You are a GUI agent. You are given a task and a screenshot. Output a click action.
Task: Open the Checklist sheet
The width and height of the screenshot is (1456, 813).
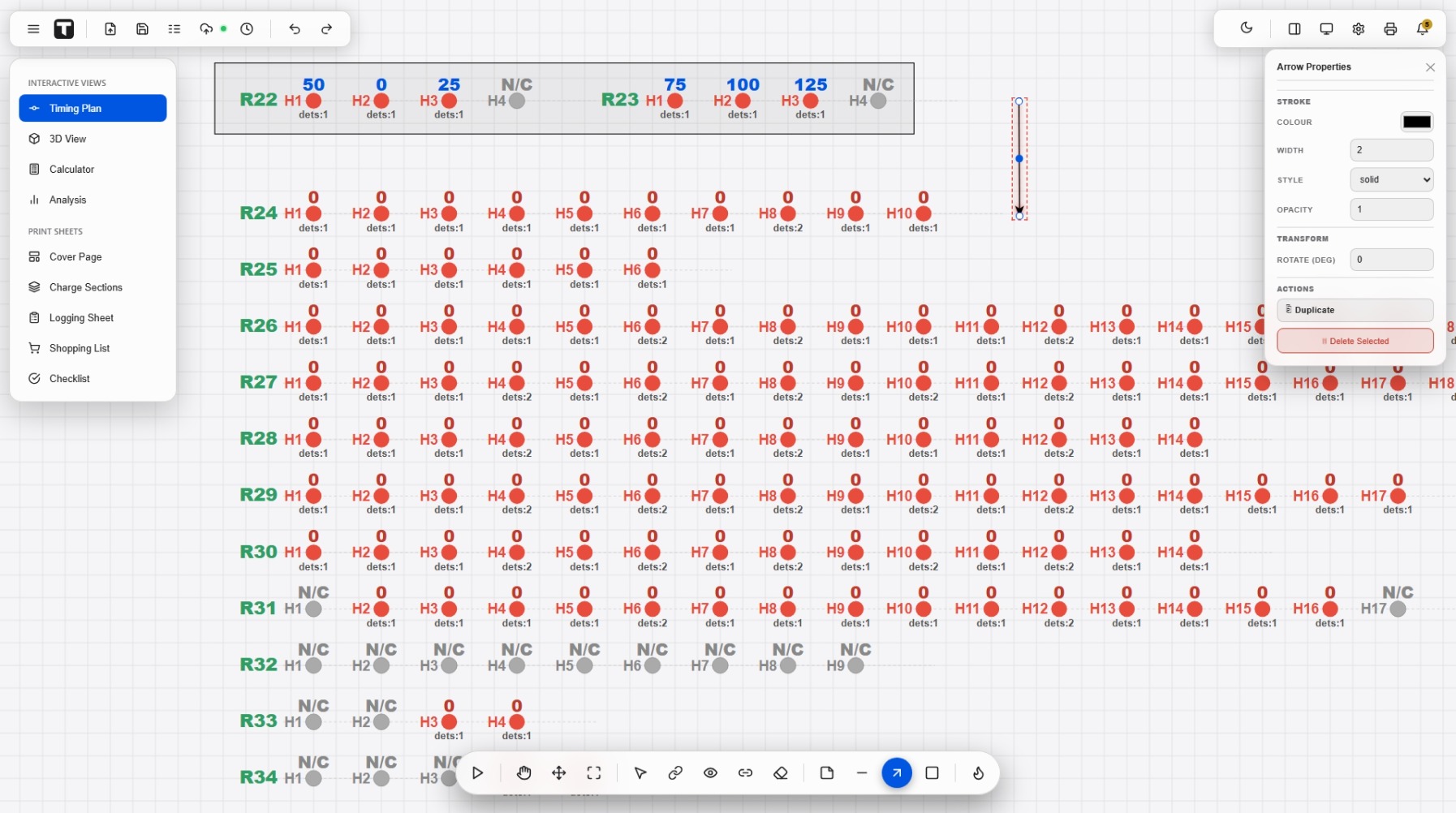click(x=93, y=379)
